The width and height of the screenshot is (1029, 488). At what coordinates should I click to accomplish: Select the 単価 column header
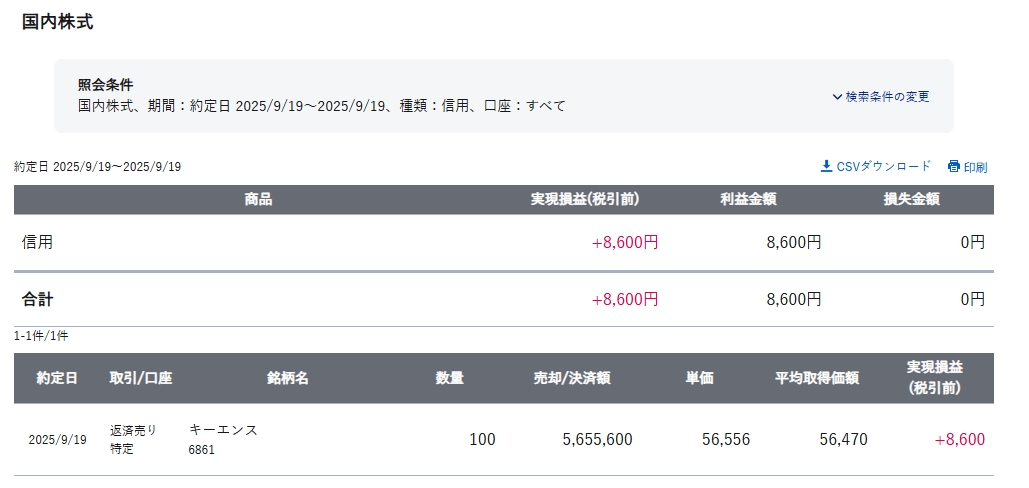point(700,378)
